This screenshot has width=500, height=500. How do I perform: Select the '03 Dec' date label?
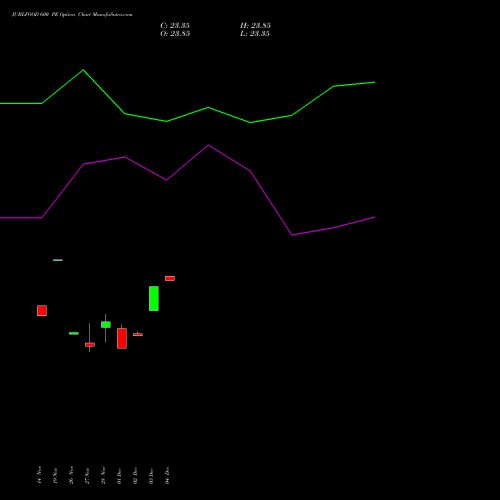(151, 475)
